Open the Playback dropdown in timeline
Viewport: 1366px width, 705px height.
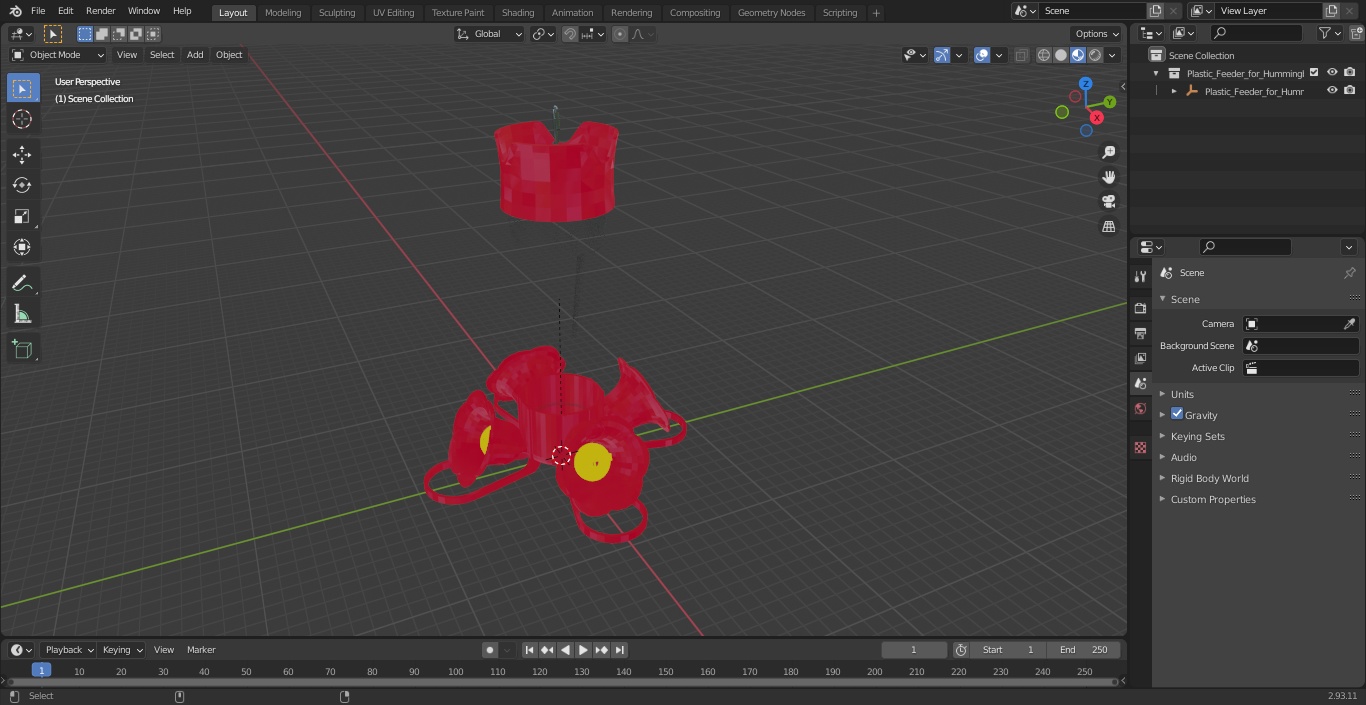tap(68, 650)
